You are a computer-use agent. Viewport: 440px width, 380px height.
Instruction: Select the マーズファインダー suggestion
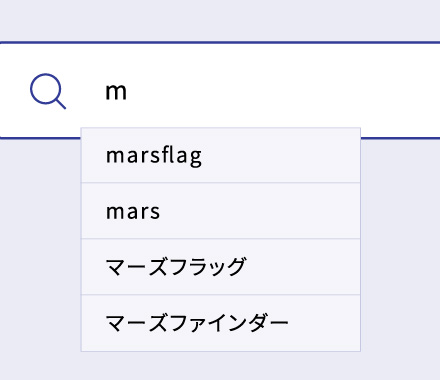(x=221, y=323)
